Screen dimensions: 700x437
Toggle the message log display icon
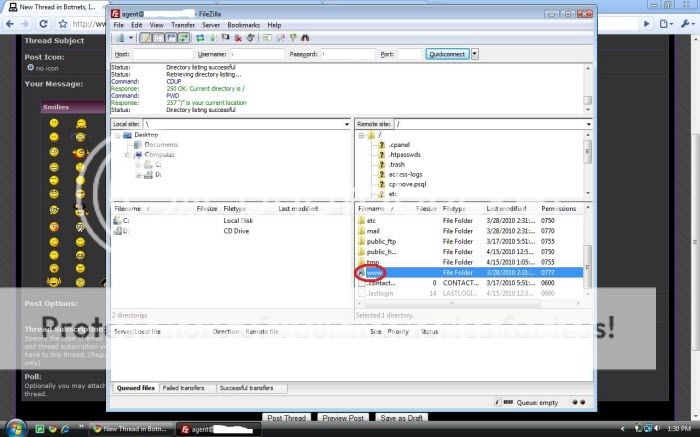[x=145, y=38]
